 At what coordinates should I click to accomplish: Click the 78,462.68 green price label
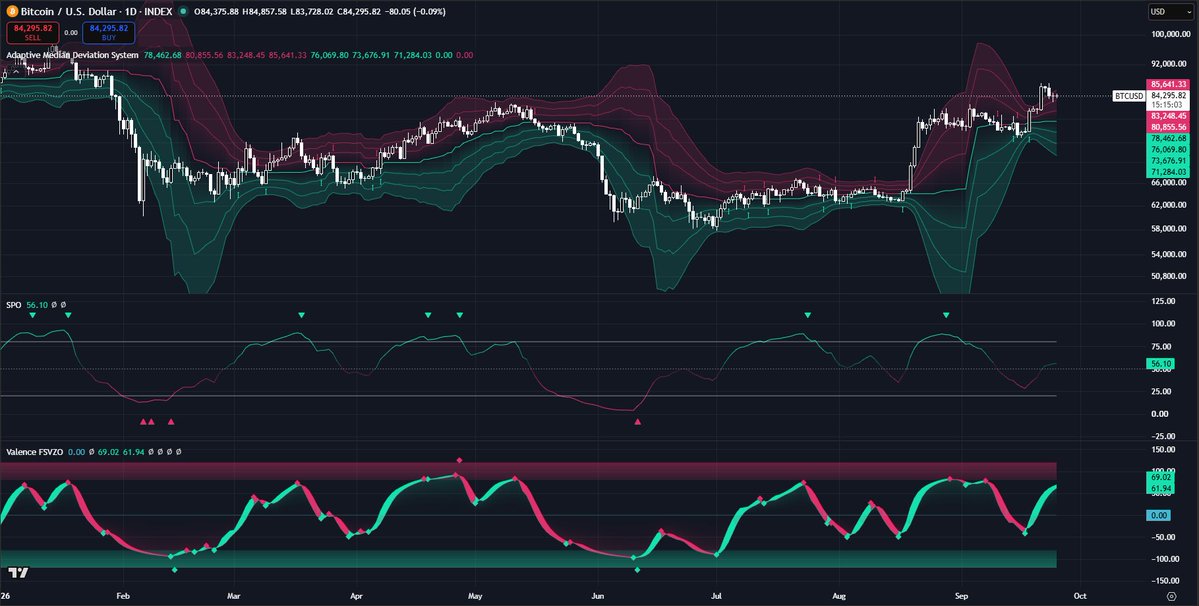[x=1168, y=138]
